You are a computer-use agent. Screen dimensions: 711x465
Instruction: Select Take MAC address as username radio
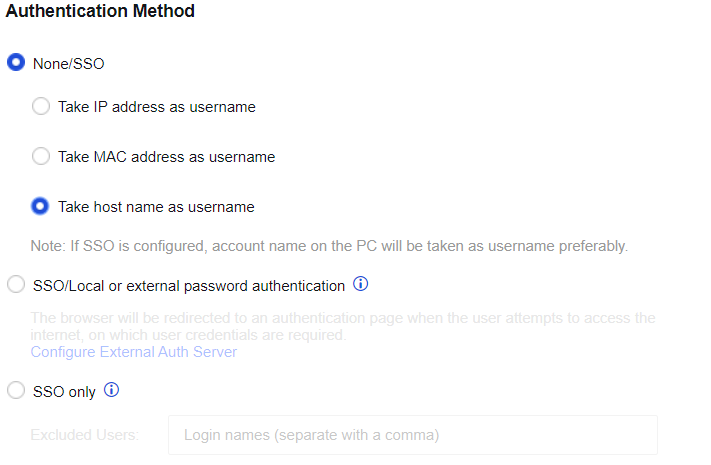pos(41,156)
